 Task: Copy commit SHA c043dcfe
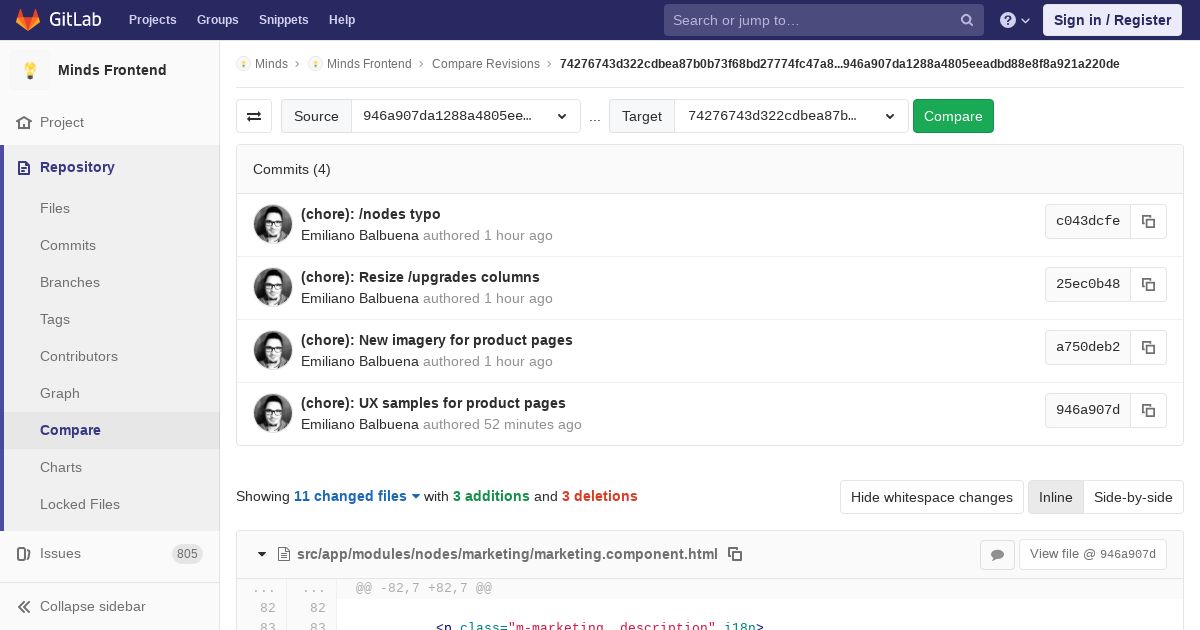click(1148, 221)
